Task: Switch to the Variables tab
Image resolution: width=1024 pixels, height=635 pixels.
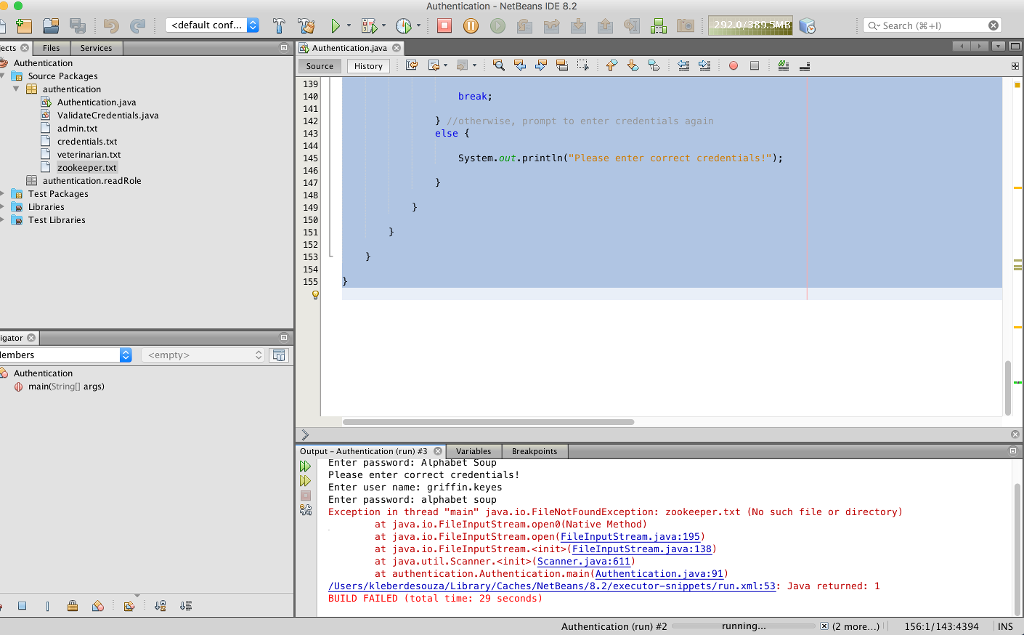Action: (473, 451)
